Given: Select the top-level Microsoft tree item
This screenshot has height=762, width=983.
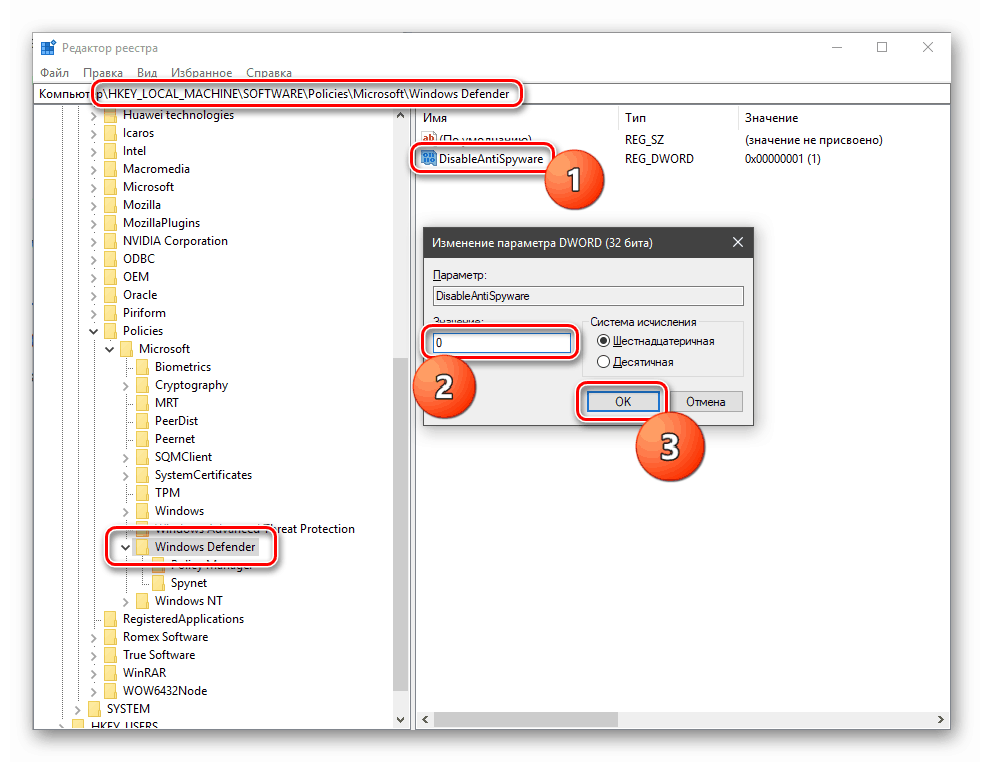Looking at the screenshot, I should pyautogui.click(x=148, y=187).
